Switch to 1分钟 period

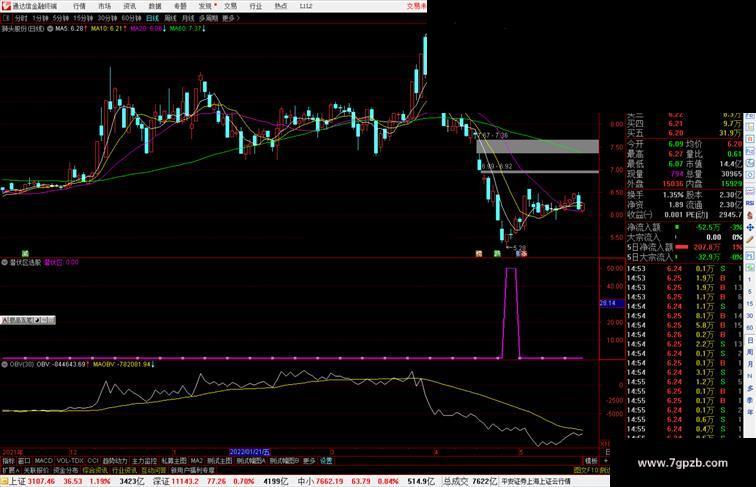(x=40, y=18)
